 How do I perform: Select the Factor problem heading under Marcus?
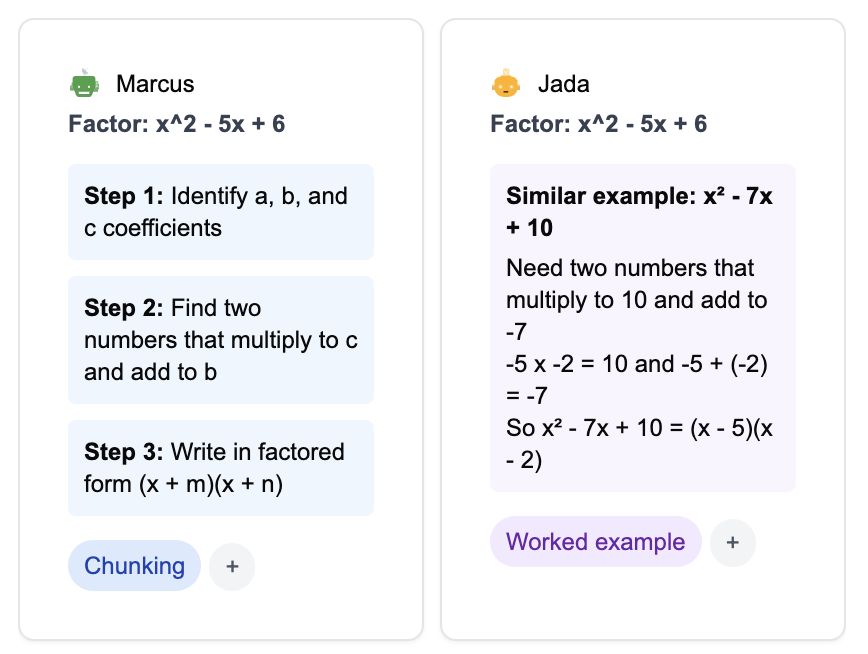coord(177,124)
